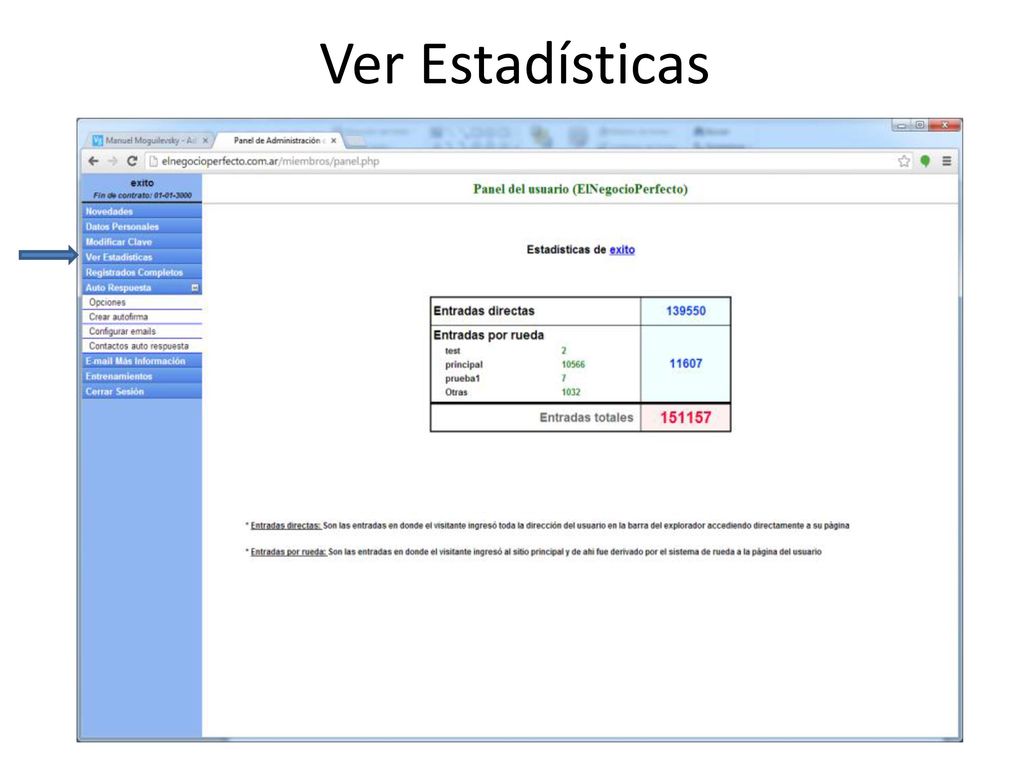This screenshot has width=1024, height=768.
Task: Click the underlined Entradas por rueda footnote term
Action: coord(289,552)
